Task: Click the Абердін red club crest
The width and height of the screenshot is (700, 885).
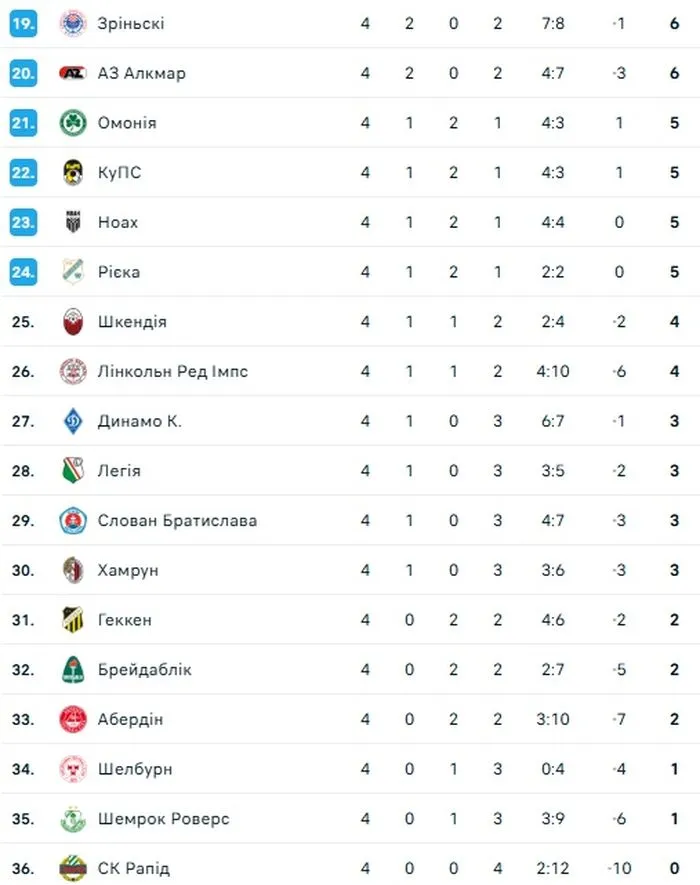Action: coord(72,719)
